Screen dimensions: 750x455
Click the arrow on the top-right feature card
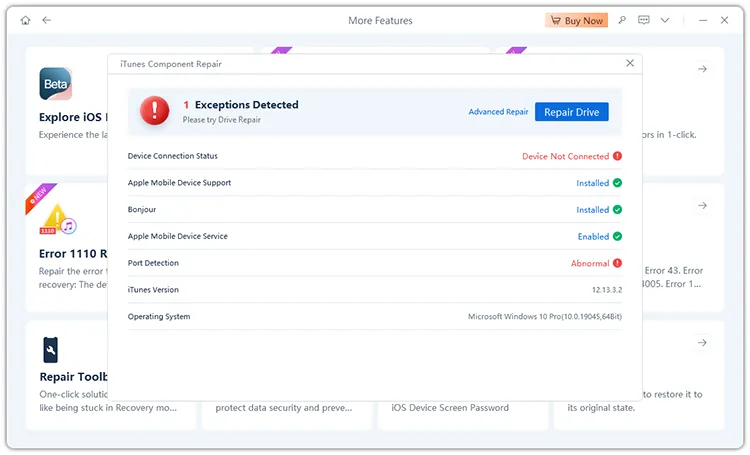[x=703, y=69]
